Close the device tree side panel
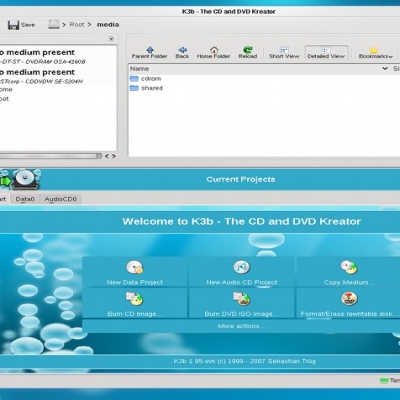This screenshot has height=400, width=400. click(x=111, y=39)
